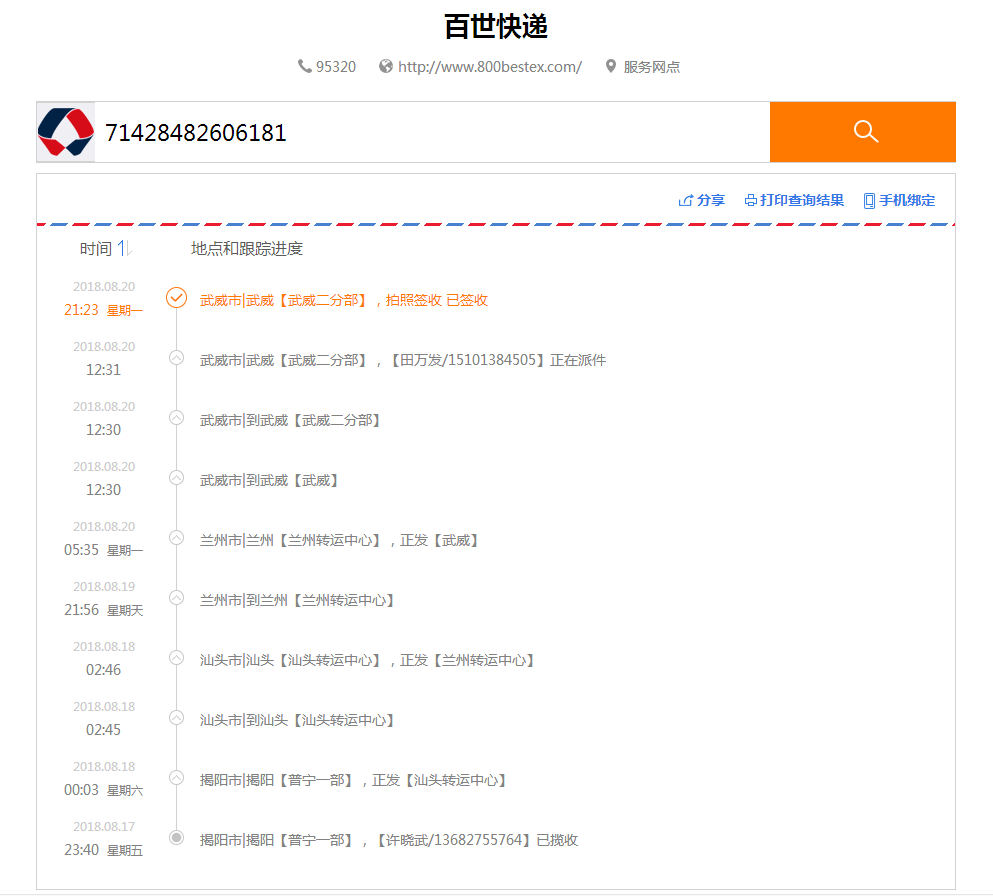This screenshot has height=896, width=993.
Task: Click timeline marker for 普宁一部 正发 entry
Action: 177,778
